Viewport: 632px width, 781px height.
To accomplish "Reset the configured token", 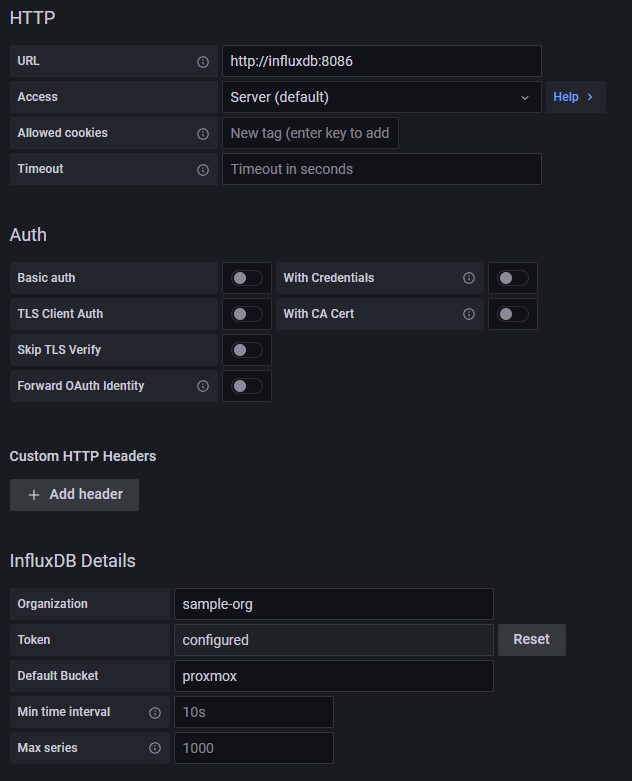I will pyautogui.click(x=531, y=640).
